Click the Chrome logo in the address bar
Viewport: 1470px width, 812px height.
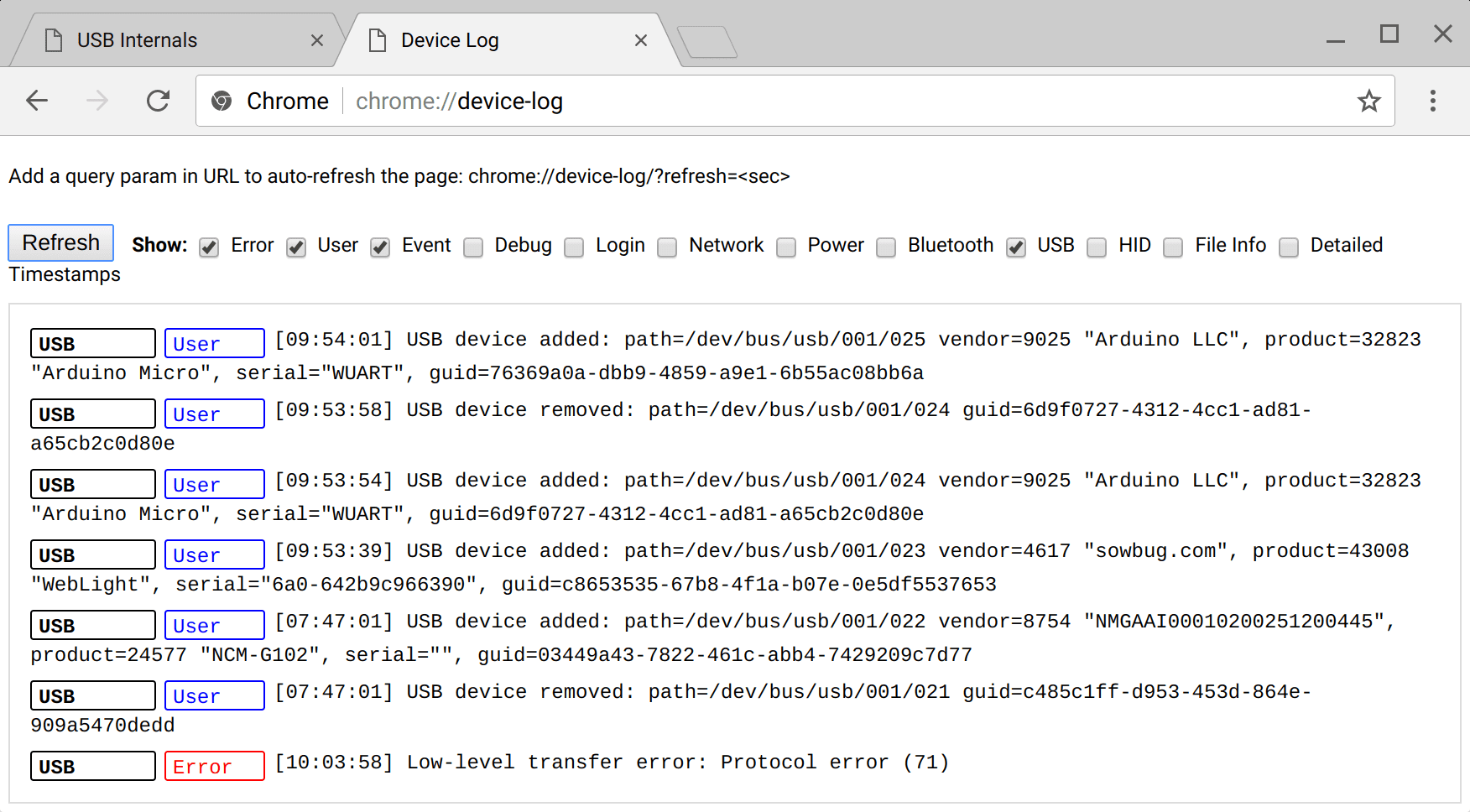pyautogui.click(x=222, y=101)
